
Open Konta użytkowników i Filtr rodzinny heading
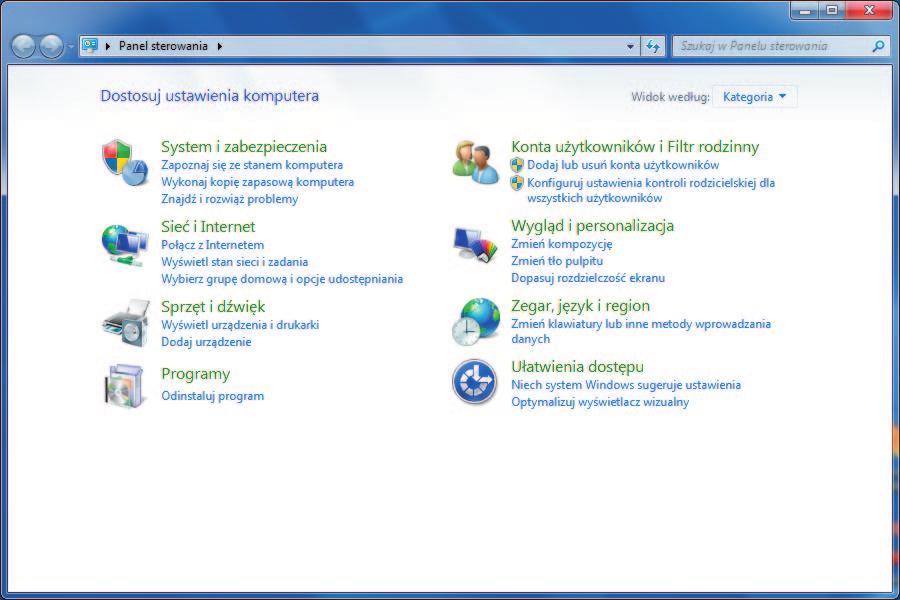pos(635,146)
